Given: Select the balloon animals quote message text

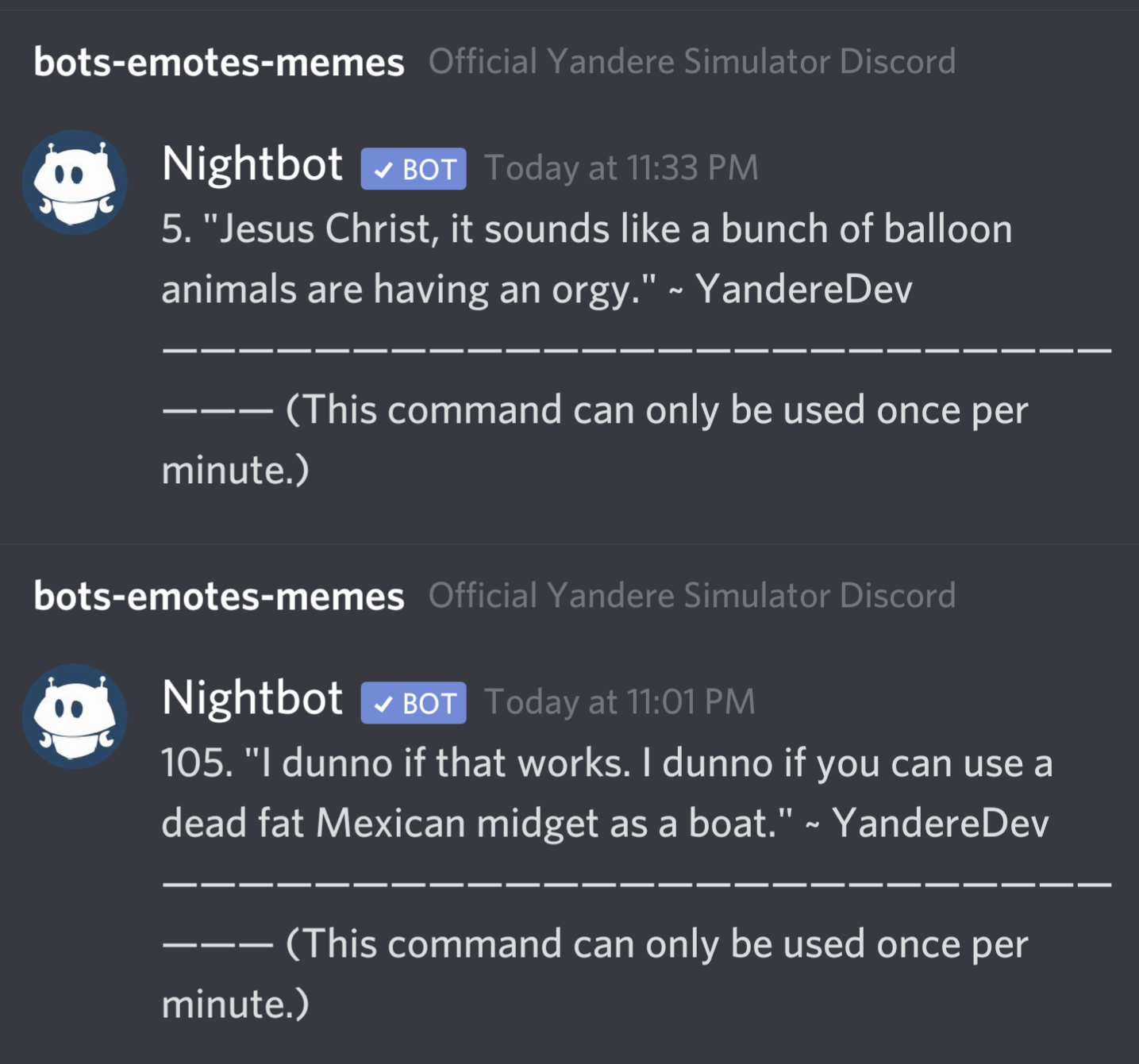Looking at the screenshot, I should point(587,259).
